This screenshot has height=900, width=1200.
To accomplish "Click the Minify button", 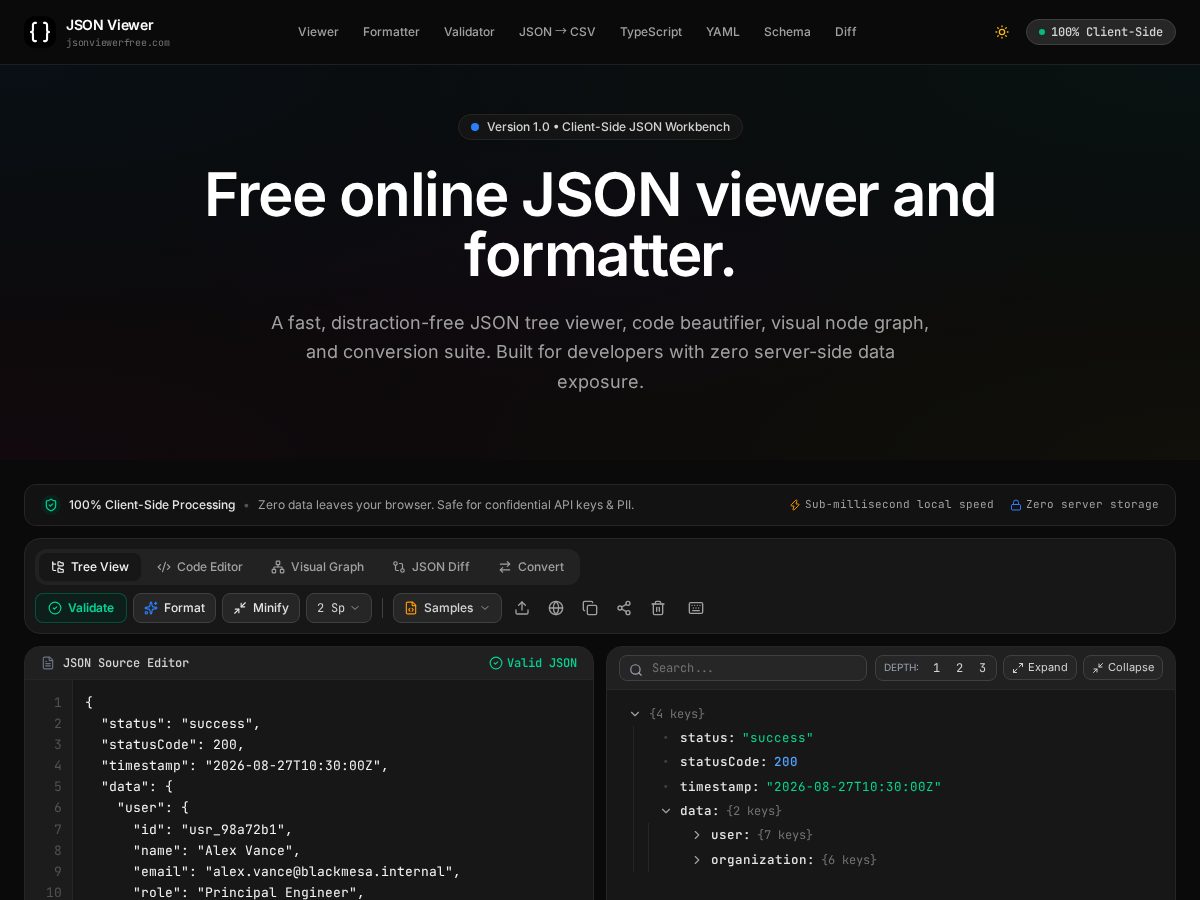I will click(261, 608).
